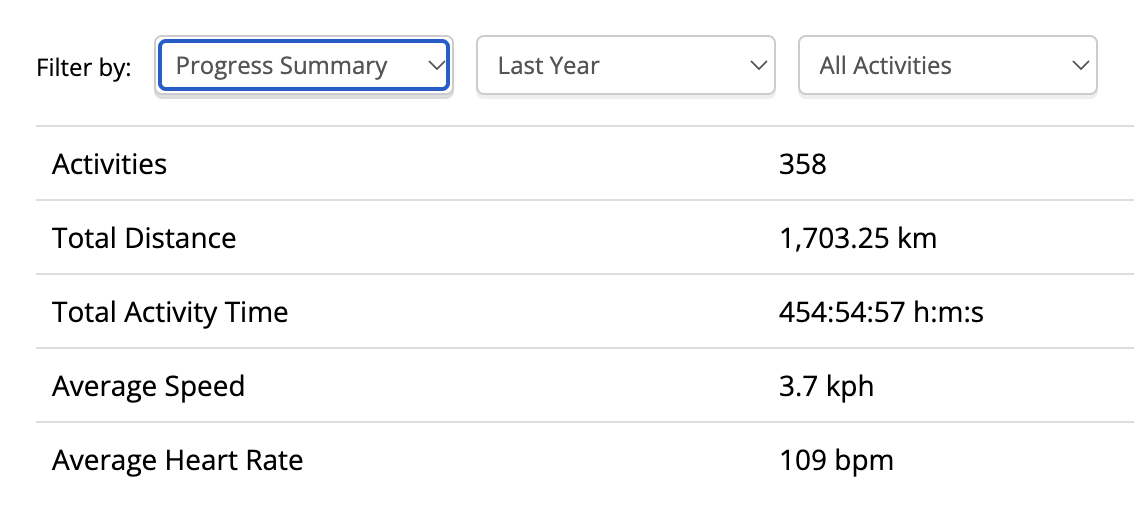This screenshot has width=1134, height=512.
Task: Click the chevron arrow beside All Activities
Action: point(1079,66)
